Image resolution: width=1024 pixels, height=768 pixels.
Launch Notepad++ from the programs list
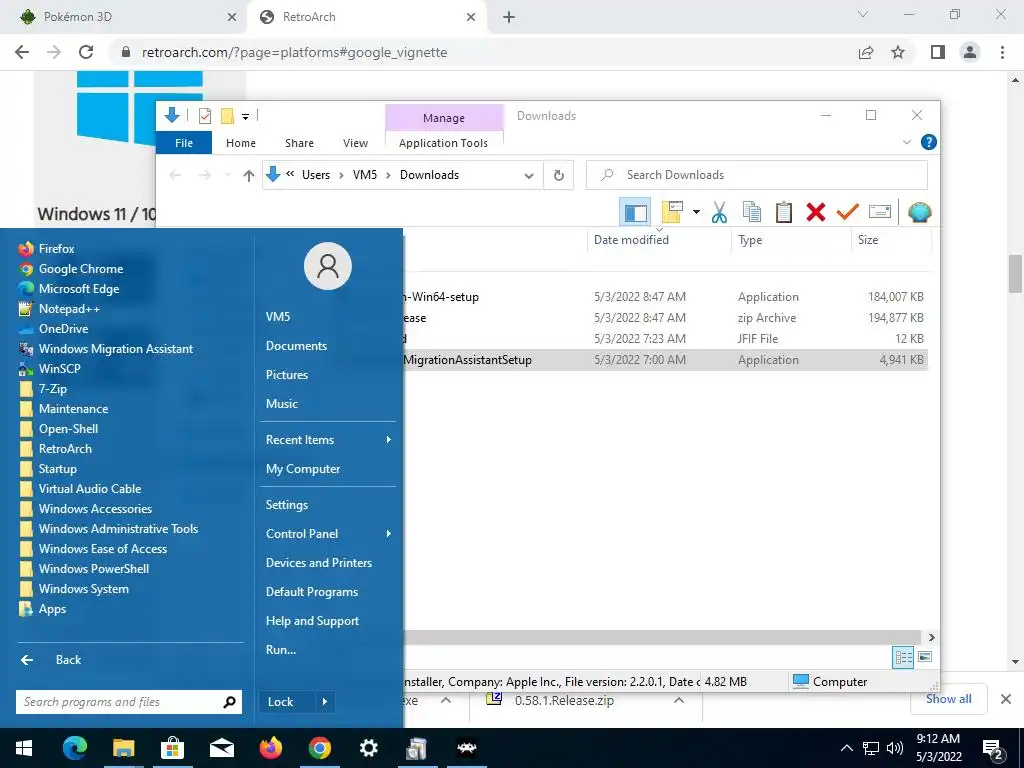point(69,309)
